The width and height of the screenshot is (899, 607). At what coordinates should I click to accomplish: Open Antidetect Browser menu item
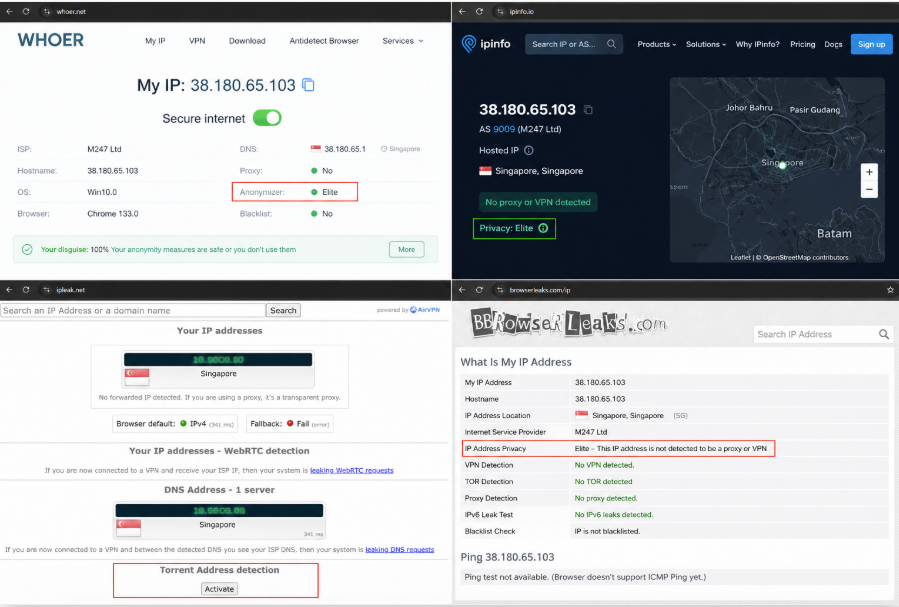pos(324,41)
